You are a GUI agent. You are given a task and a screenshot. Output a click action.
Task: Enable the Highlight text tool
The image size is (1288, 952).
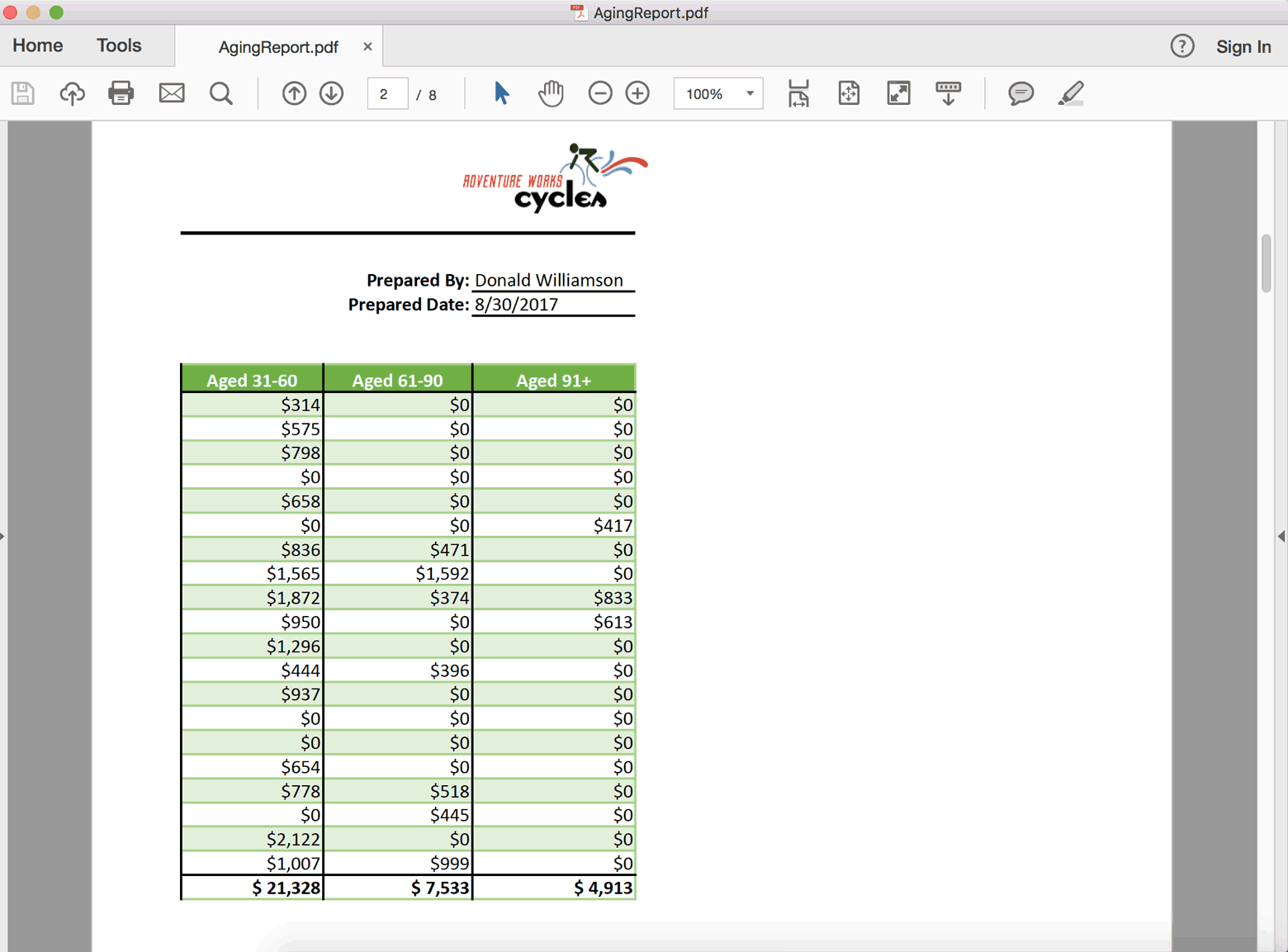tap(1071, 93)
